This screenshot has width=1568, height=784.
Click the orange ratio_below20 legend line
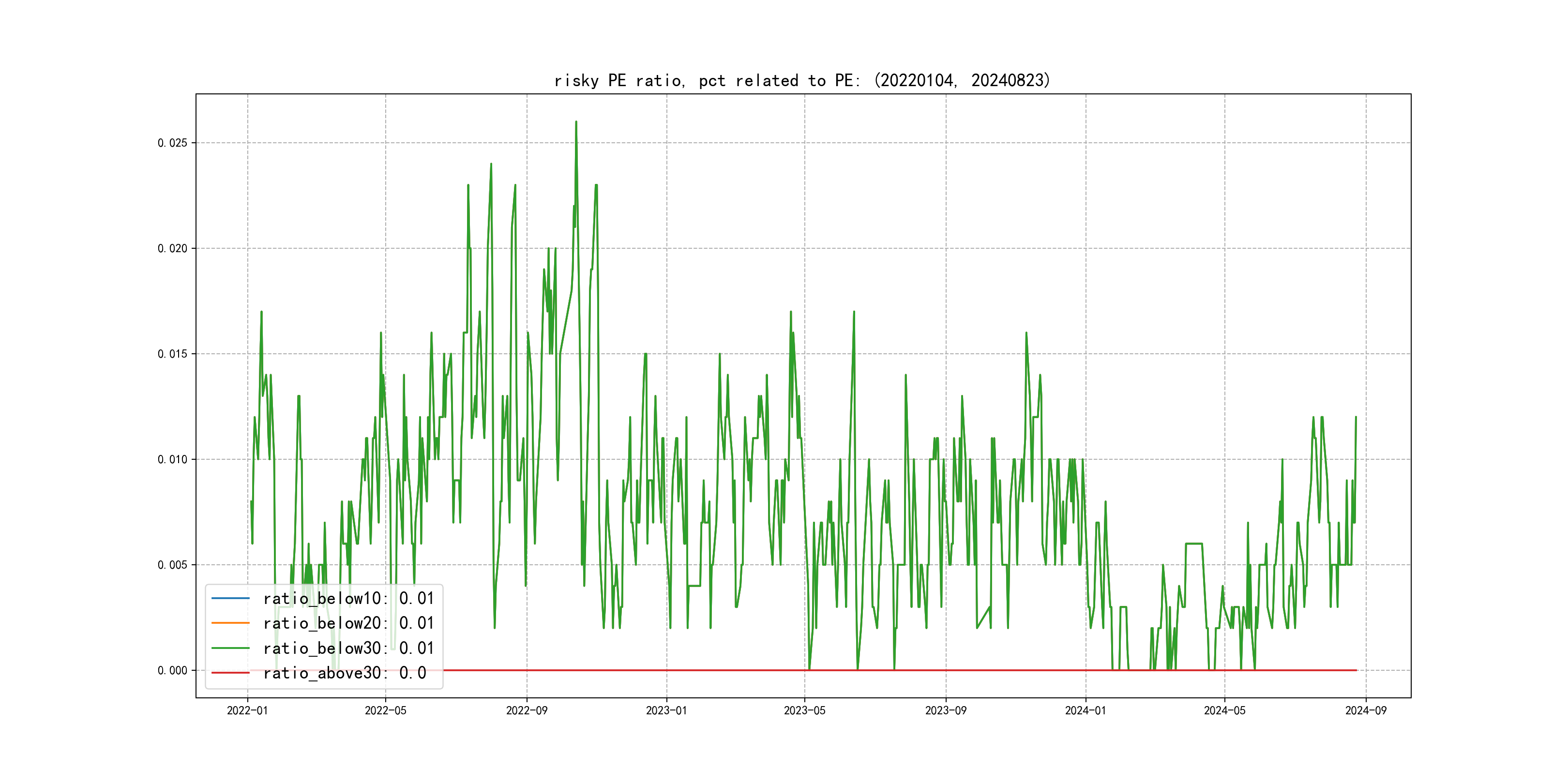230,623
